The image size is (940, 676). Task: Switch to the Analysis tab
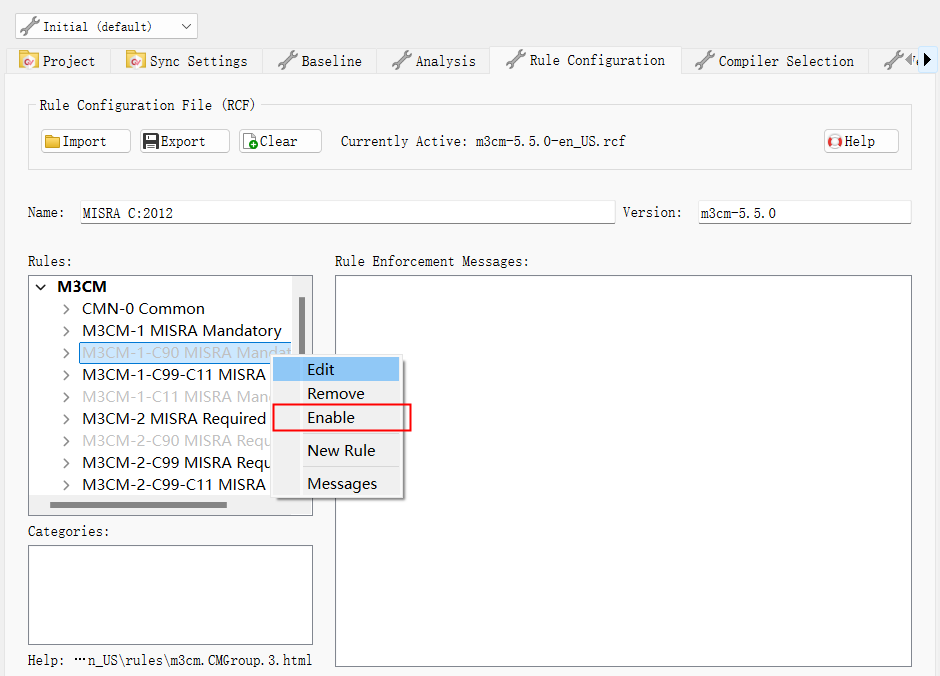[x=434, y=61]
